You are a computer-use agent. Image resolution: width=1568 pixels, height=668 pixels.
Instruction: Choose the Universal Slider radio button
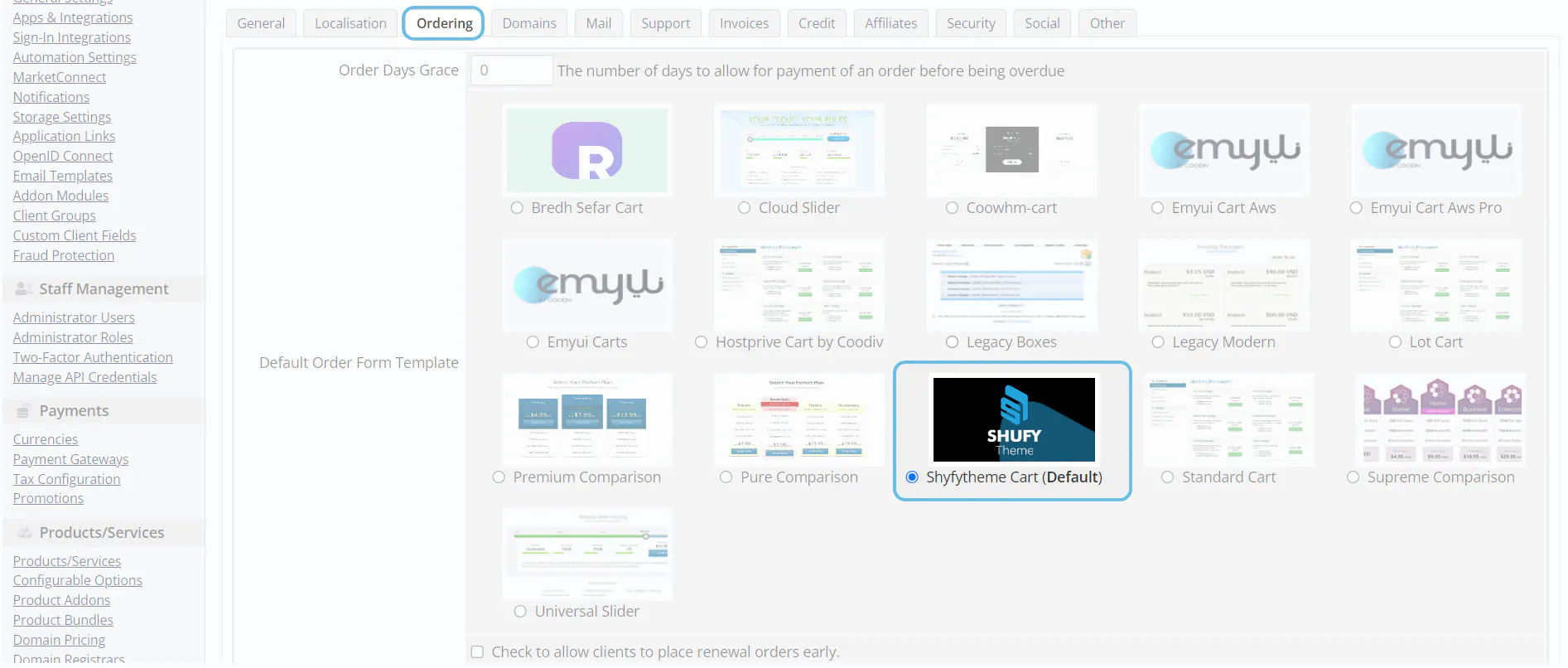[x=520, y=612]
